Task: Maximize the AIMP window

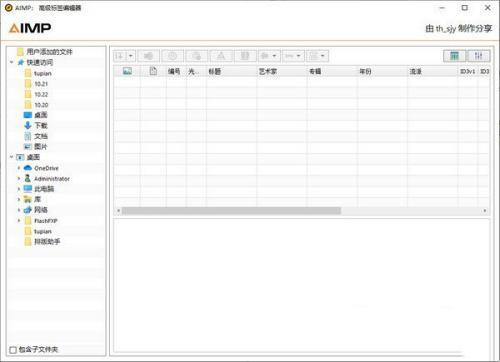Action: coord(465,8)
